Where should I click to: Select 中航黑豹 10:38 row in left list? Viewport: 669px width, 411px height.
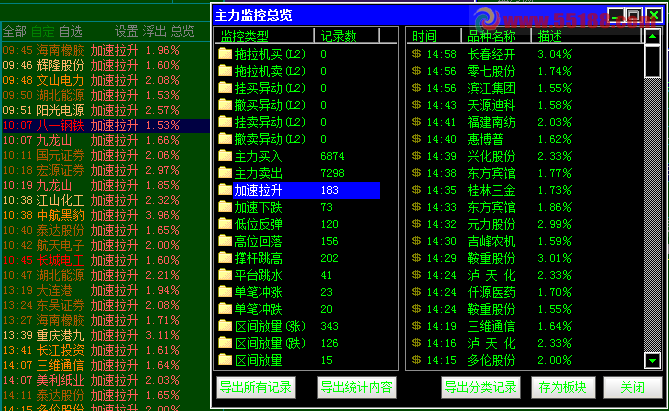[x=105, y=215]
